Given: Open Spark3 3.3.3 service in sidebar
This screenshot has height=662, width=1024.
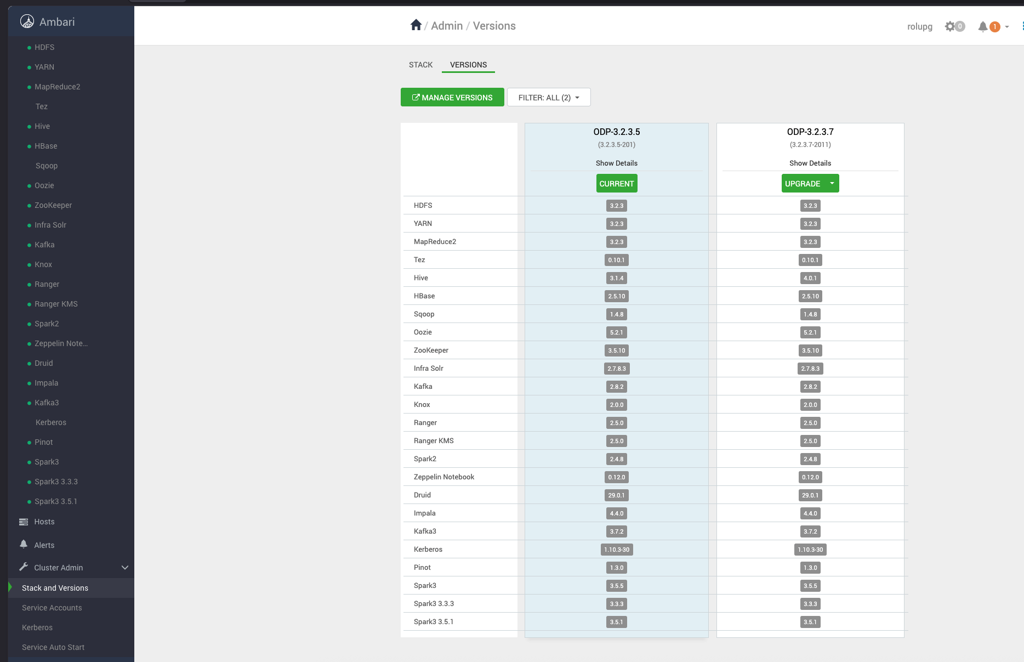Looking at the screenshot, I should coord(56,482).
